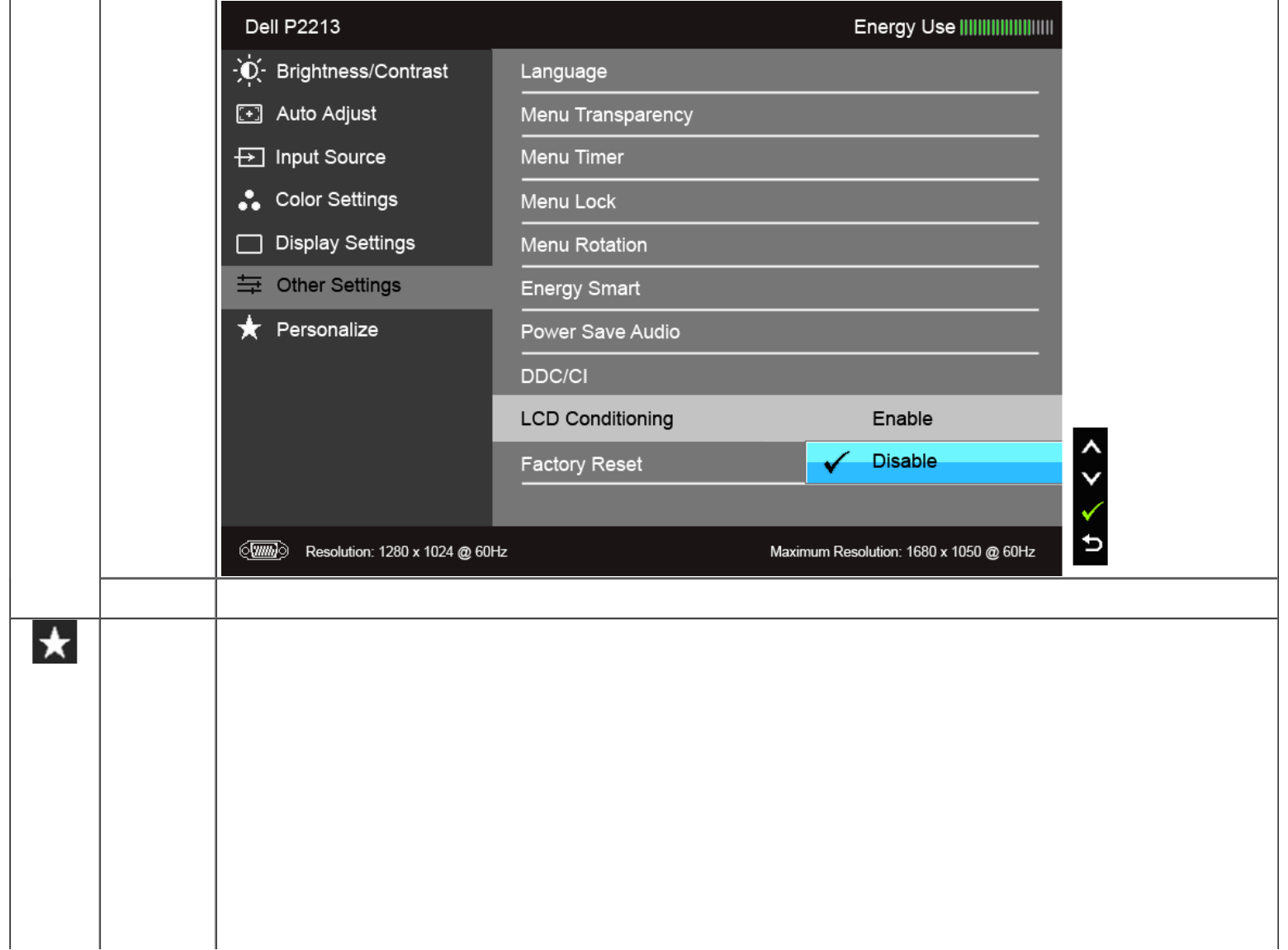
Task: Click the back return arrow button
Action: coord(1091,543)
